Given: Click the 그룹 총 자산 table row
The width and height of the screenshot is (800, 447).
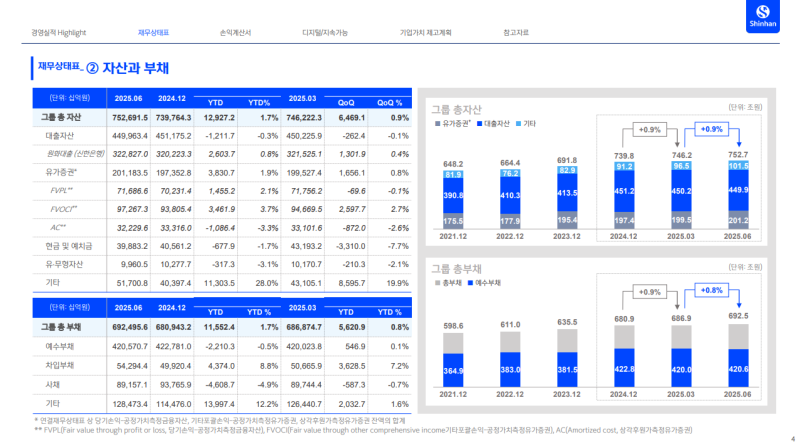Looking at the screenshot, I should 60,118.
